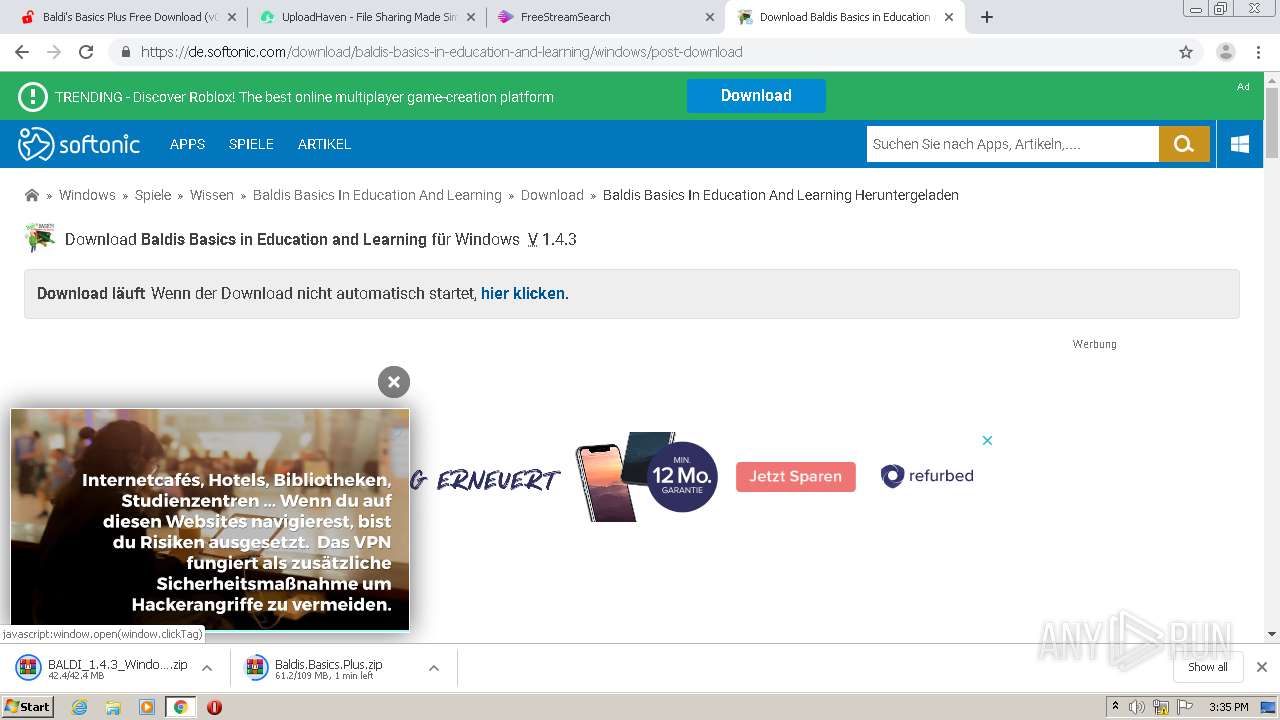Click the taskbar clock showing 3:35 PM
Image resolution: width=1280 pixels, height=720 pixels.
[1228, 707]
